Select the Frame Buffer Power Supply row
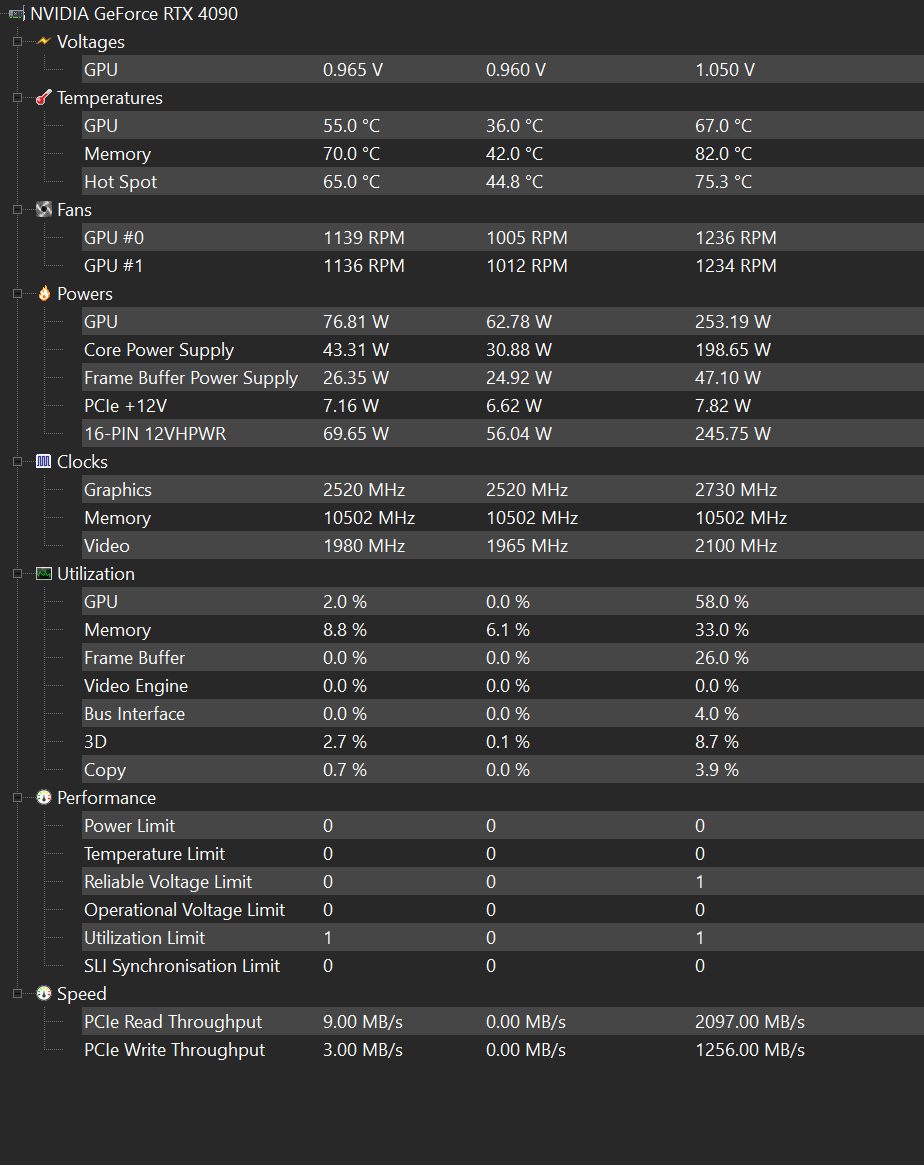 click(503, 377)
